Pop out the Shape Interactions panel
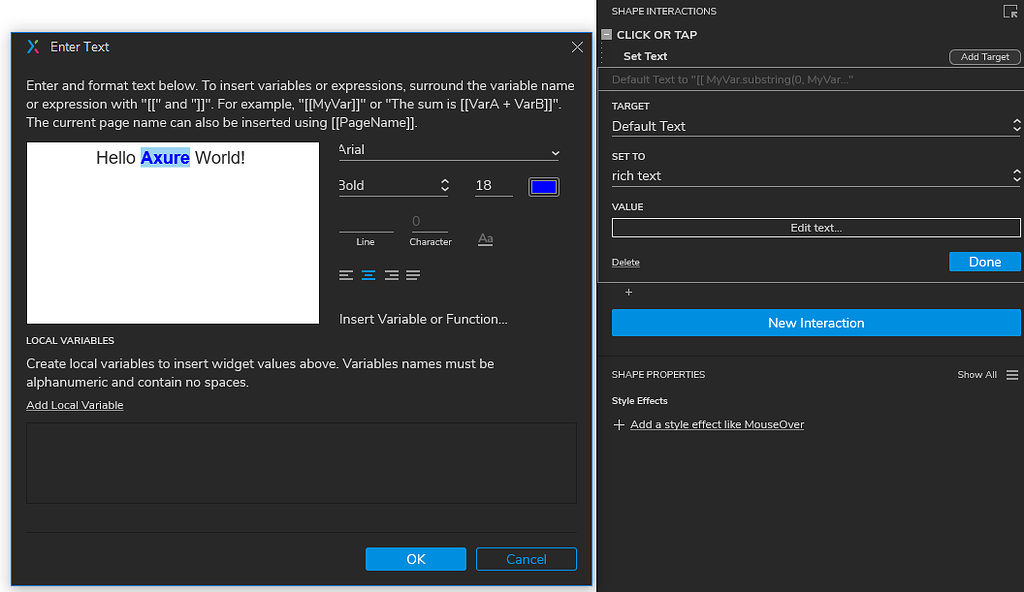Screen dimensions: 1024x592 pos(1010,11)
